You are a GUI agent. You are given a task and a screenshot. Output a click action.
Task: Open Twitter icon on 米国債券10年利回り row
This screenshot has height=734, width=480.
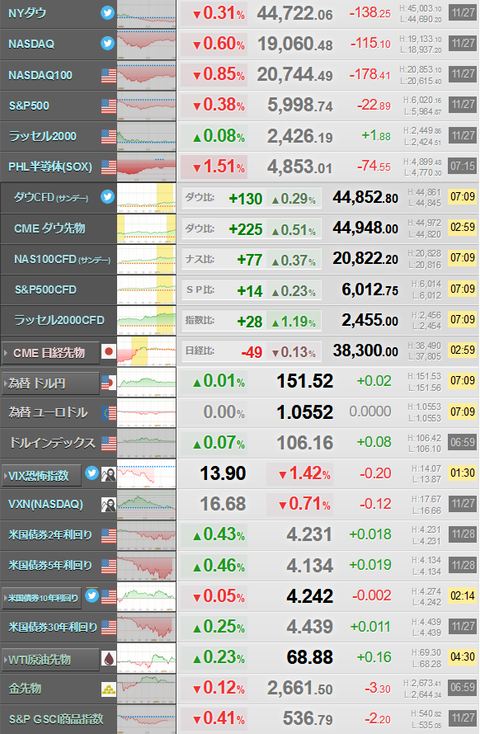click(92, 595)
